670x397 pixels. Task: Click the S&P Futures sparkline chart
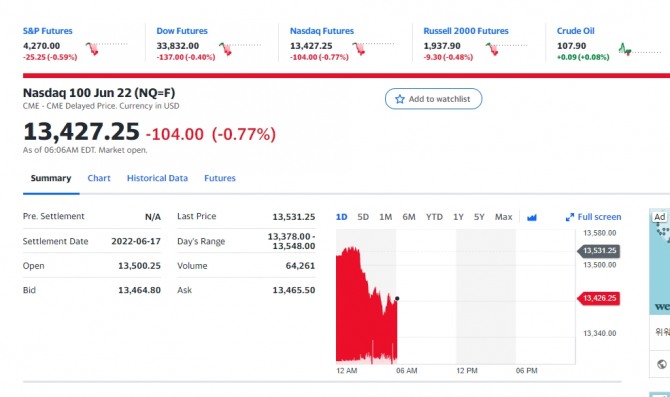coord(106,48)
